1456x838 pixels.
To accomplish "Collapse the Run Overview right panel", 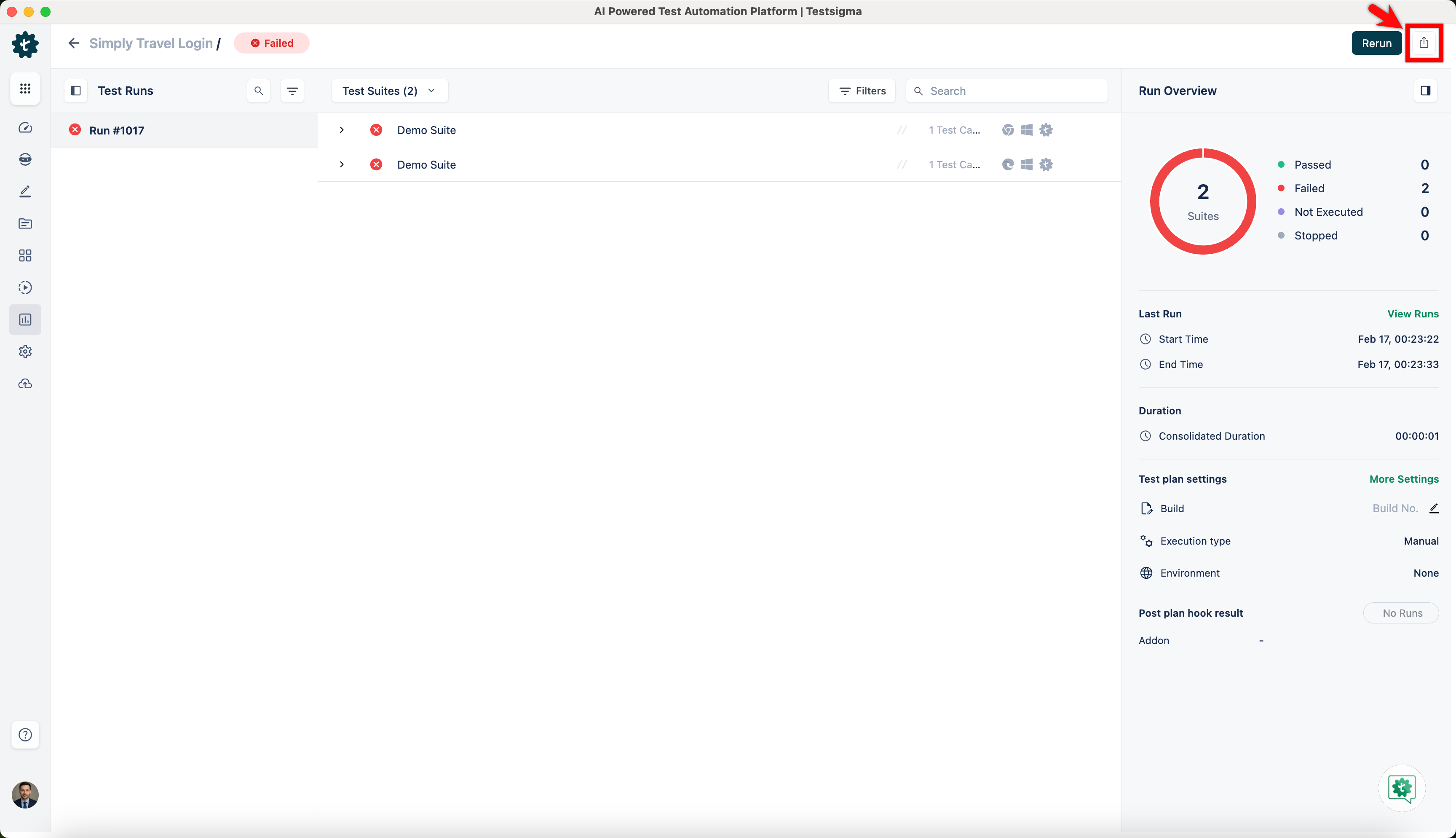I will [x=1425, y=91].
